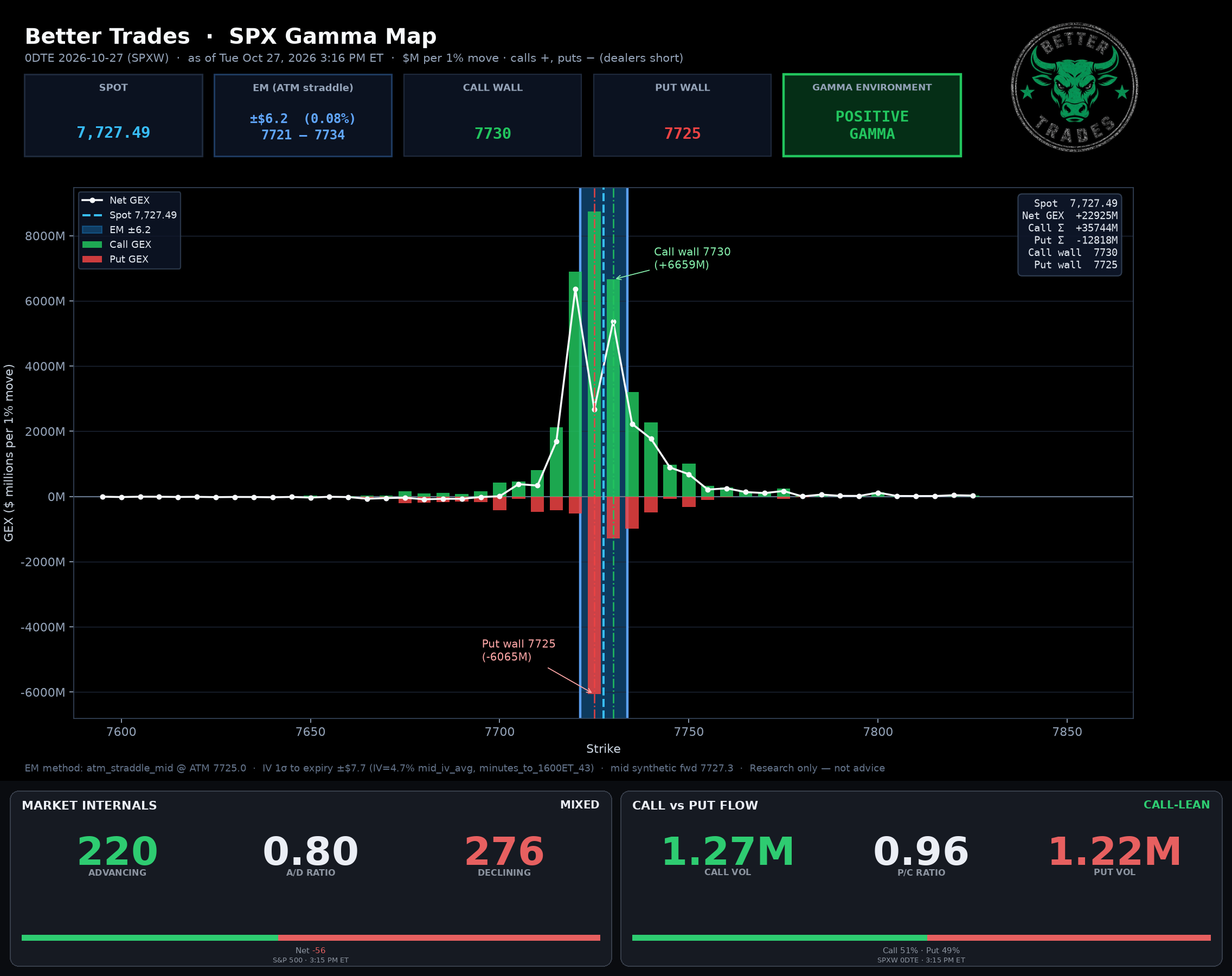Click the red Put GEX legend swatch

tap(92, 259)
